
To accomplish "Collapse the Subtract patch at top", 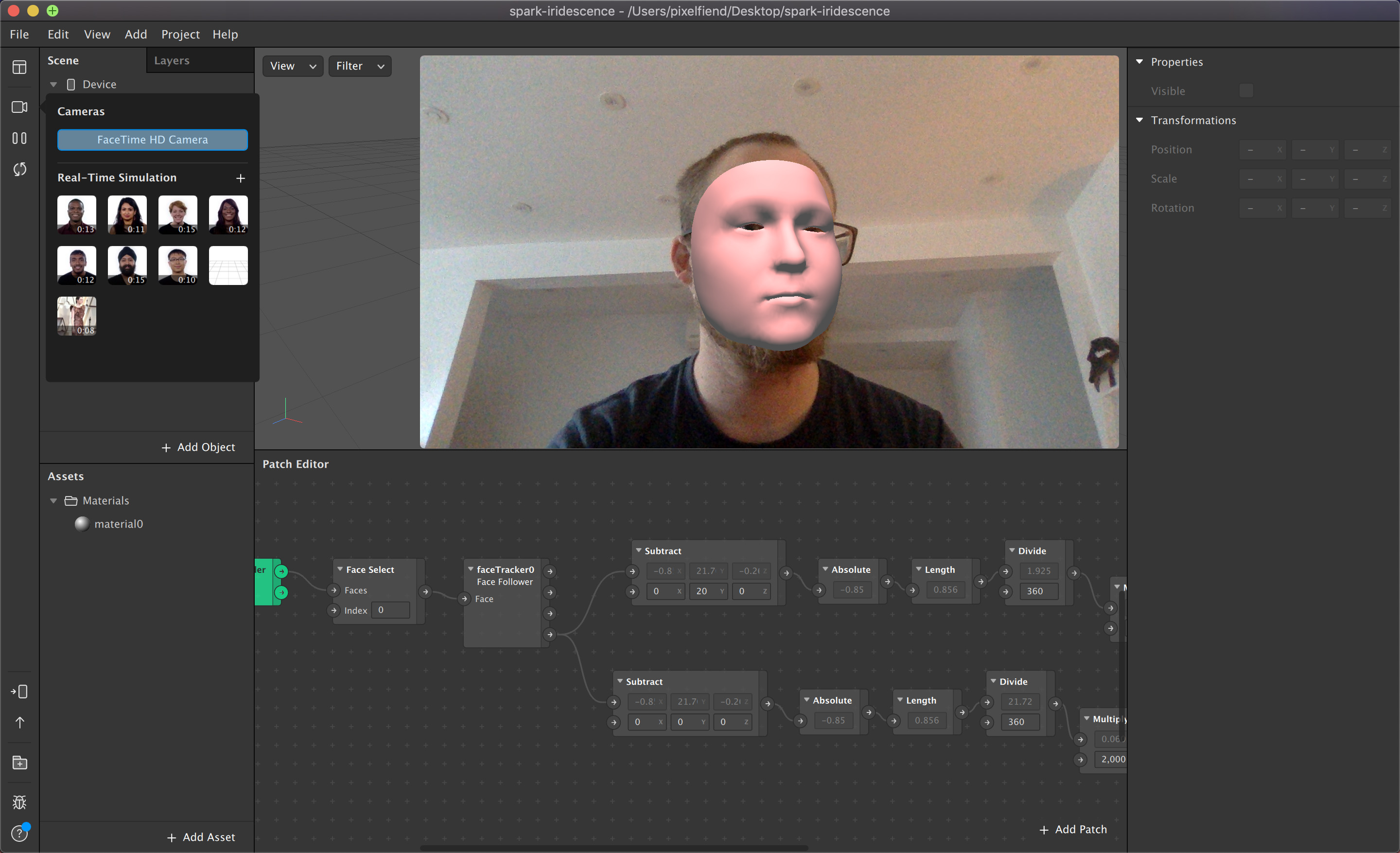I will 639,550.
